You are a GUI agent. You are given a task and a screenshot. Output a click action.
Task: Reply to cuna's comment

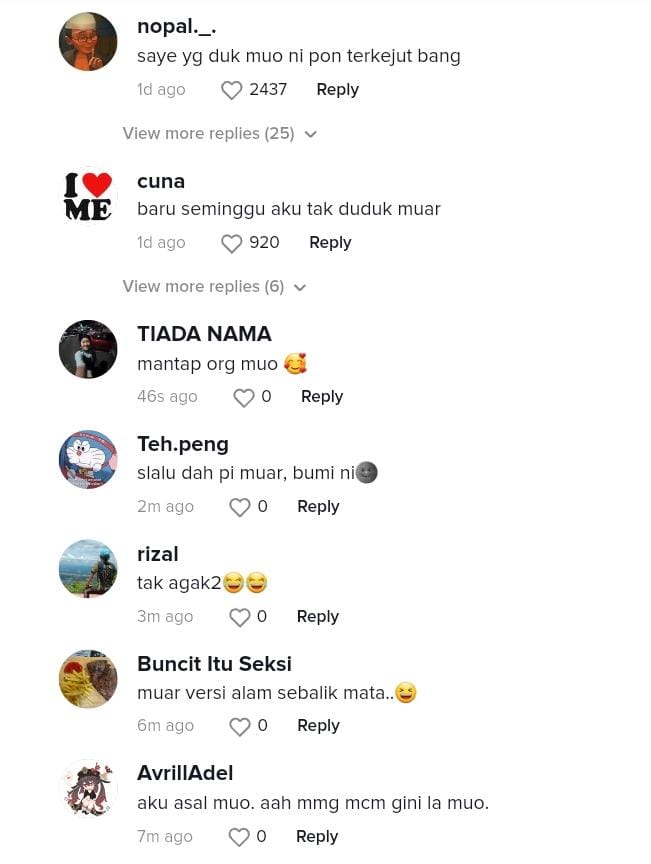coord(330,243)
